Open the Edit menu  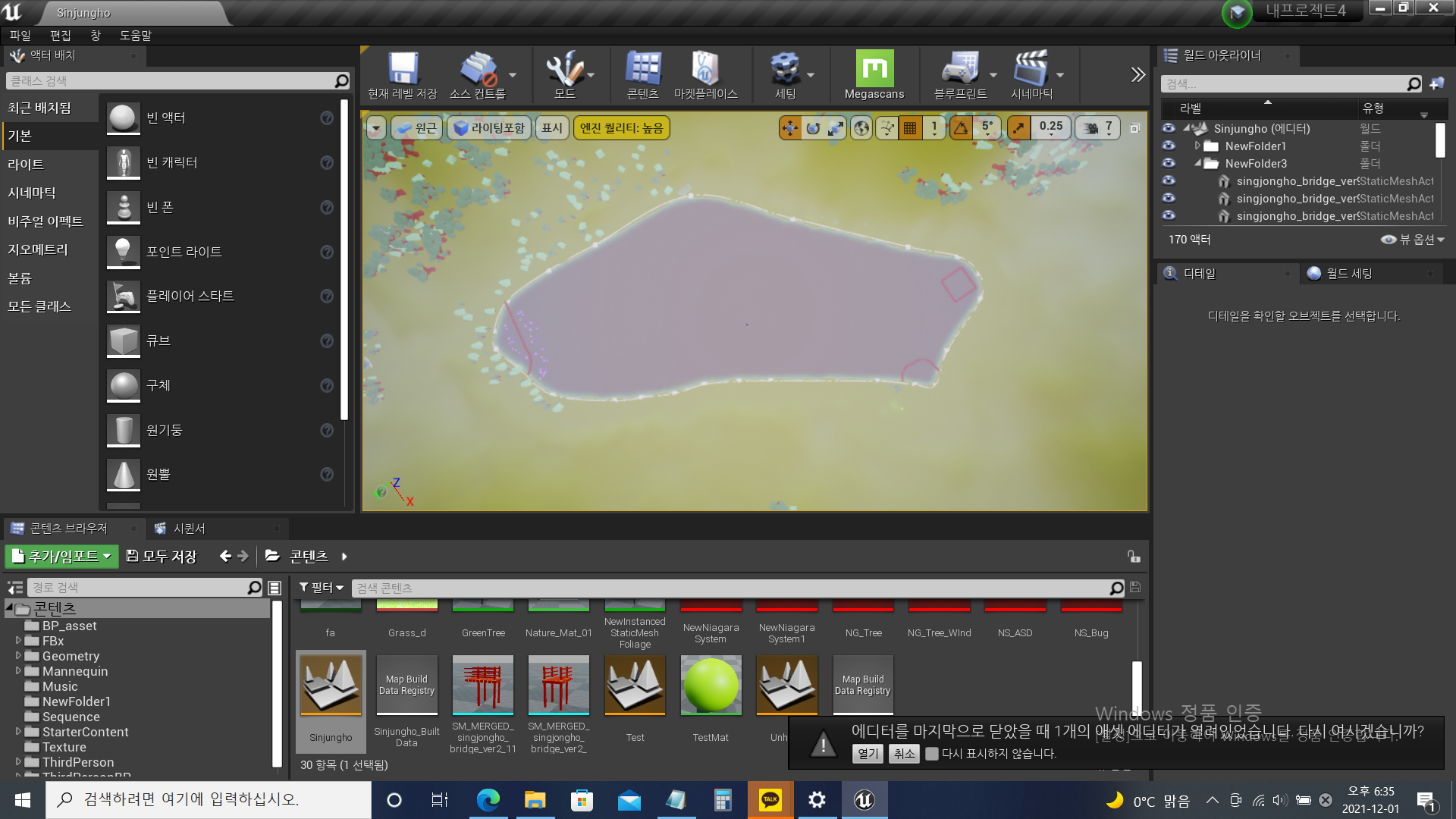point(60,36)
